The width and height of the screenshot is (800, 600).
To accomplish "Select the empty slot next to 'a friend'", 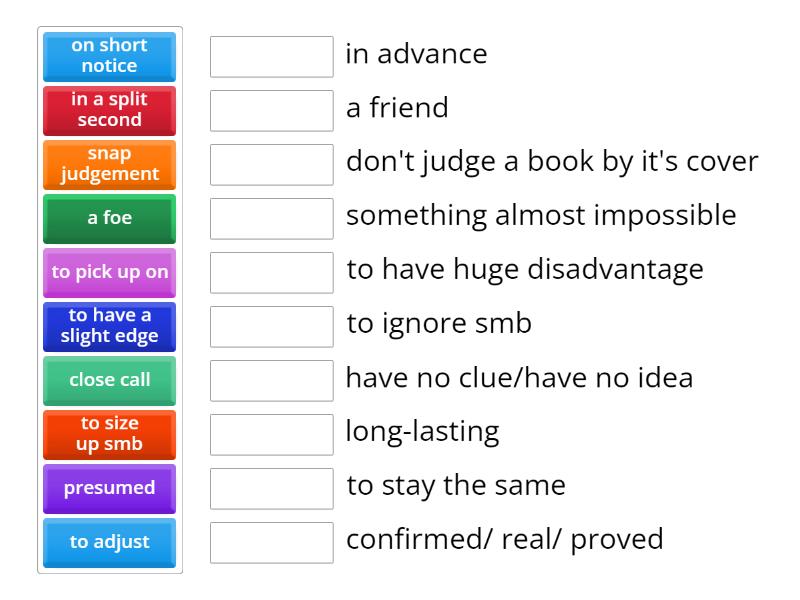I will pyautogui.click(x=271, y=111).
